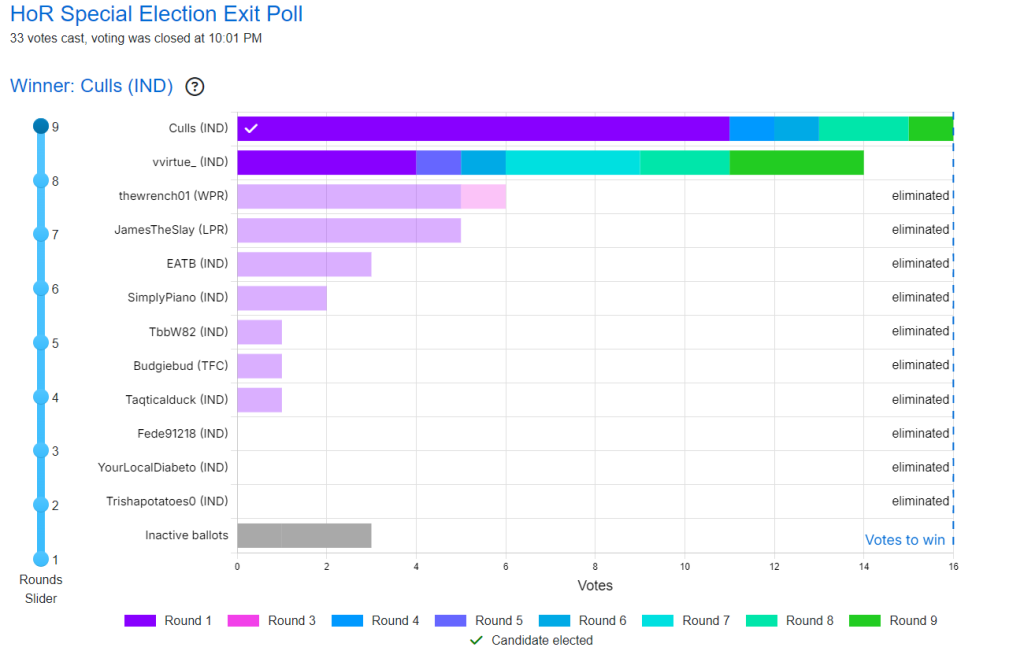
Task: Click the Votes to win label
Action: 904,540
